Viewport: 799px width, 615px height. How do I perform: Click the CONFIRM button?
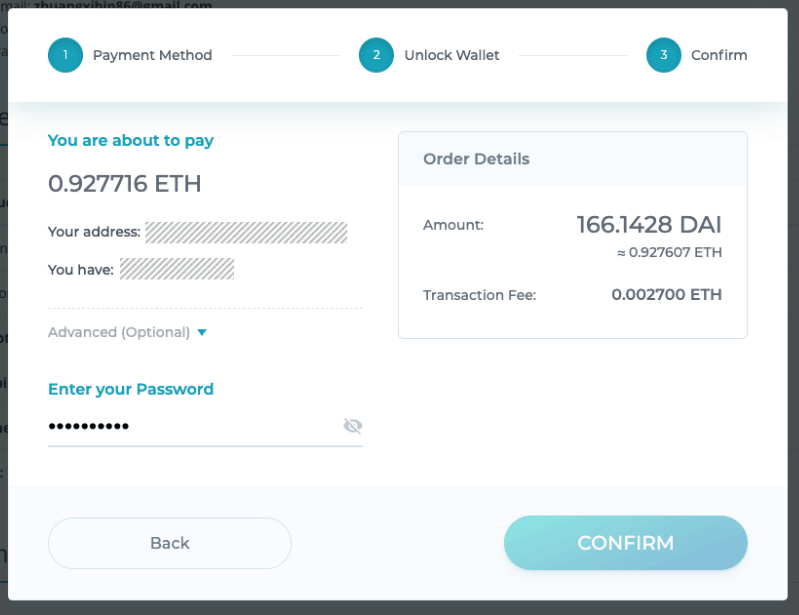(x=625, y=543)
